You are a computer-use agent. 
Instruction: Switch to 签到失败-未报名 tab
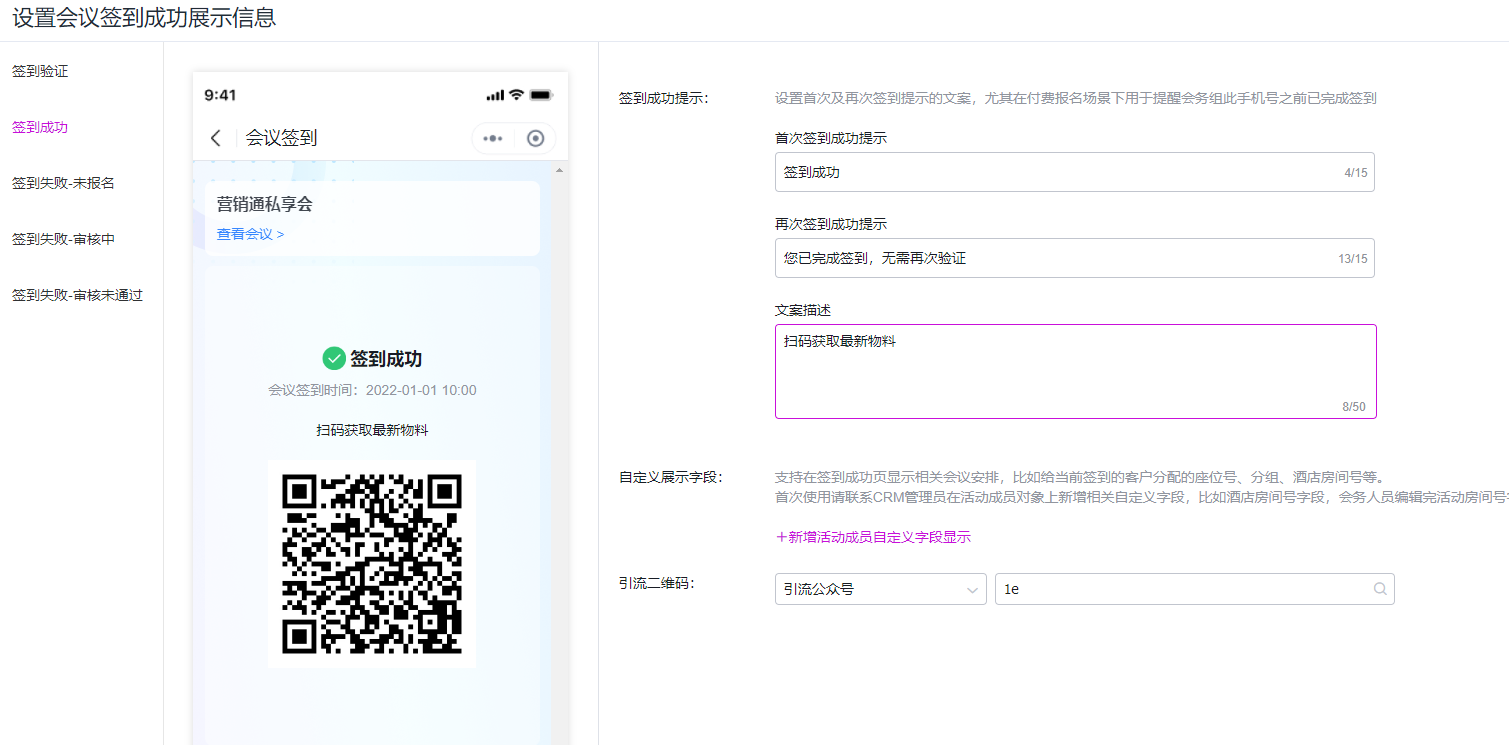pos(63,184)
